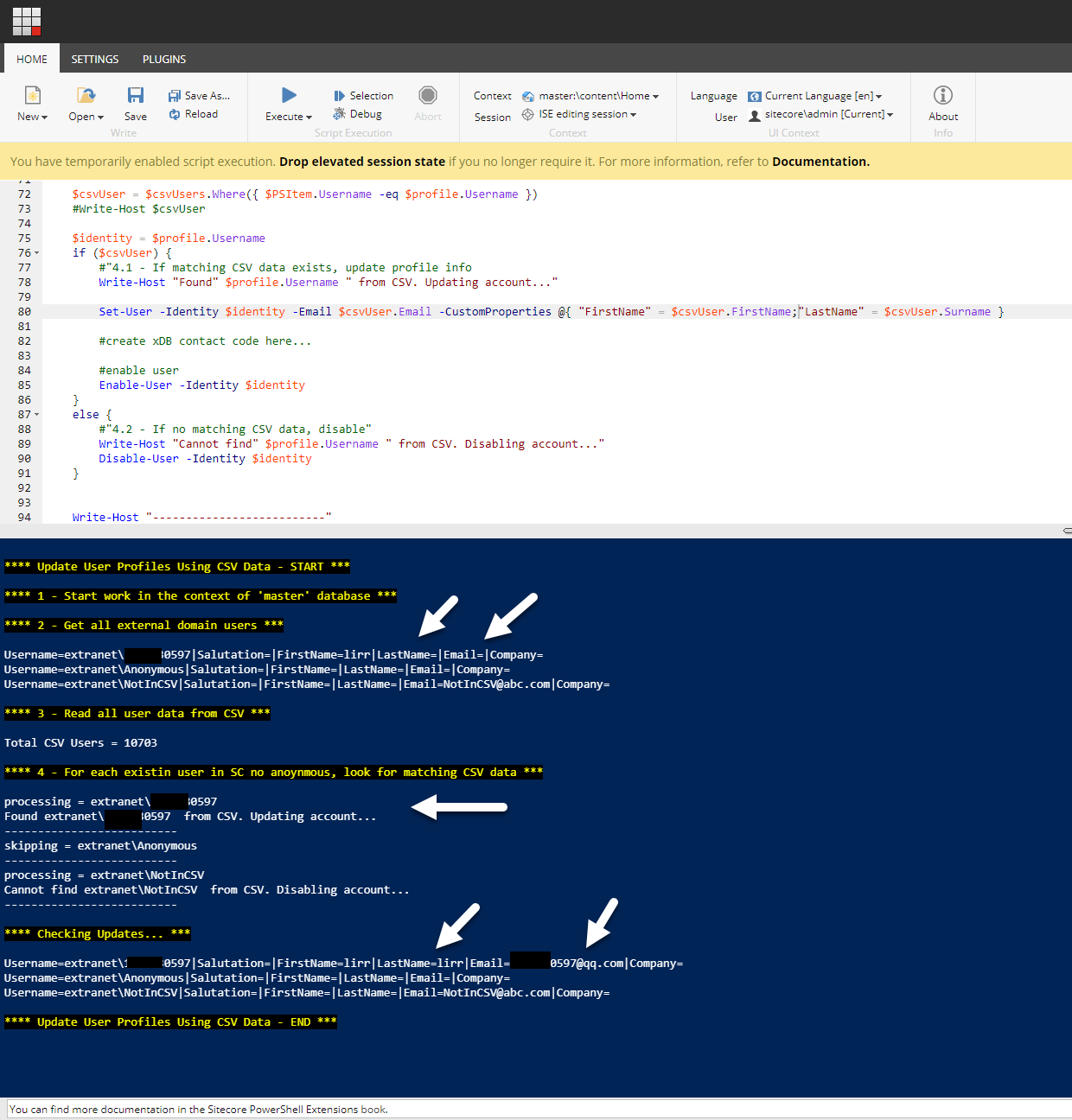Click the Drop elevated session state link

point(362,162)
